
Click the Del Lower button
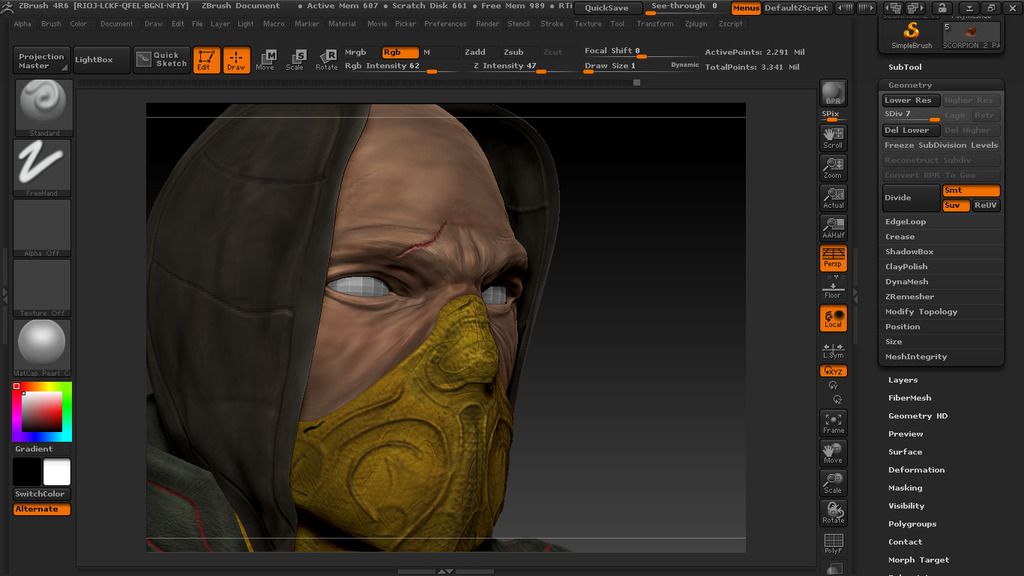tap(911, 130)
